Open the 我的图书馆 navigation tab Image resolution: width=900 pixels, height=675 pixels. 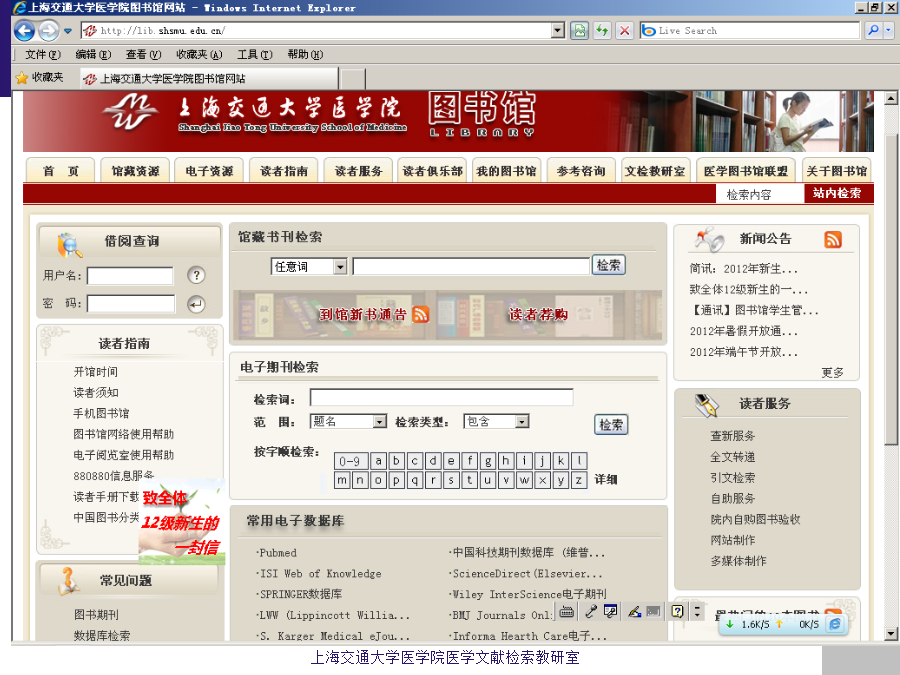tap(506, 171)
